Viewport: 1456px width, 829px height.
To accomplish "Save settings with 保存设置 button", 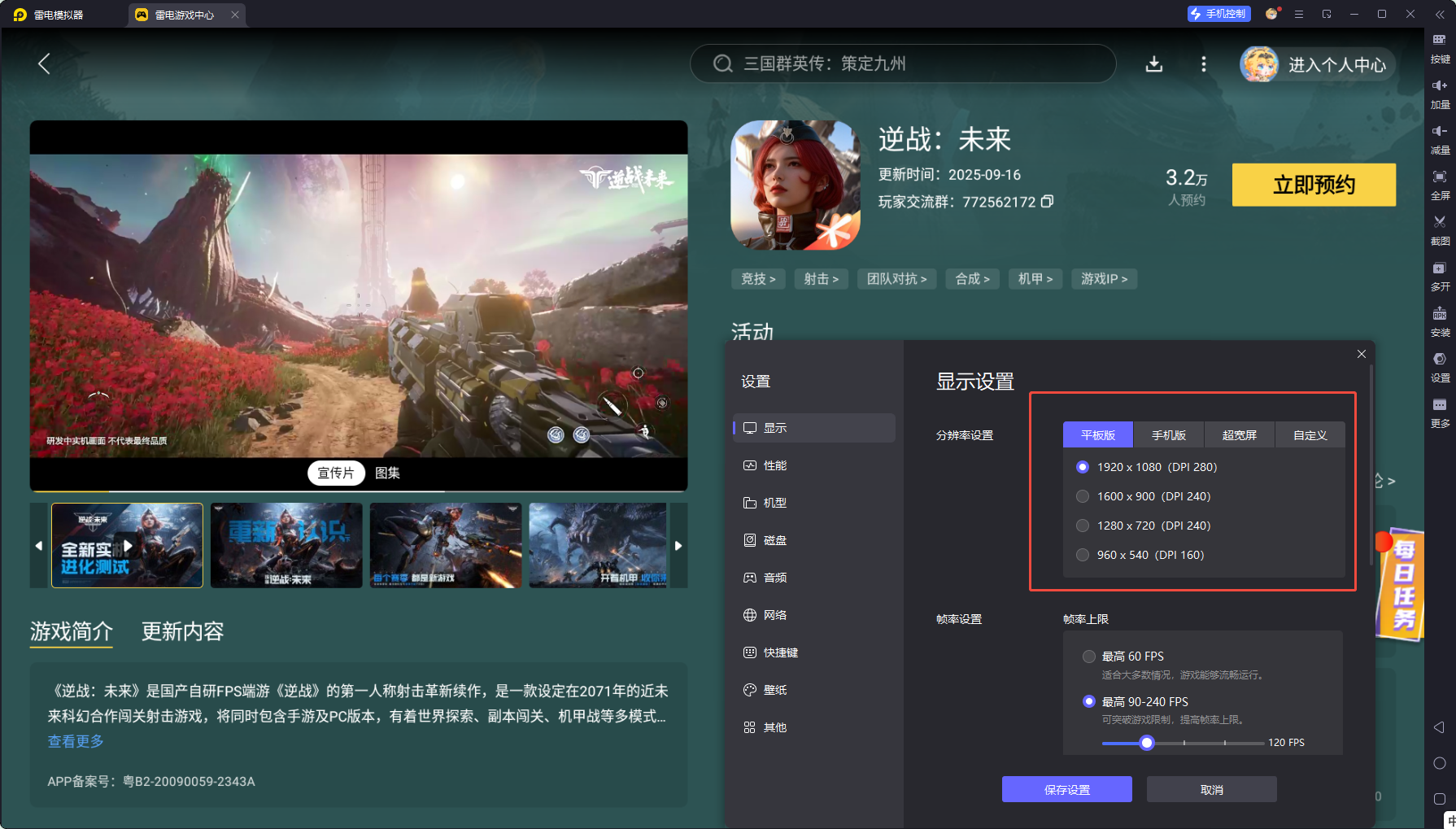I will pyautogui.click(x=1066, y=788).
